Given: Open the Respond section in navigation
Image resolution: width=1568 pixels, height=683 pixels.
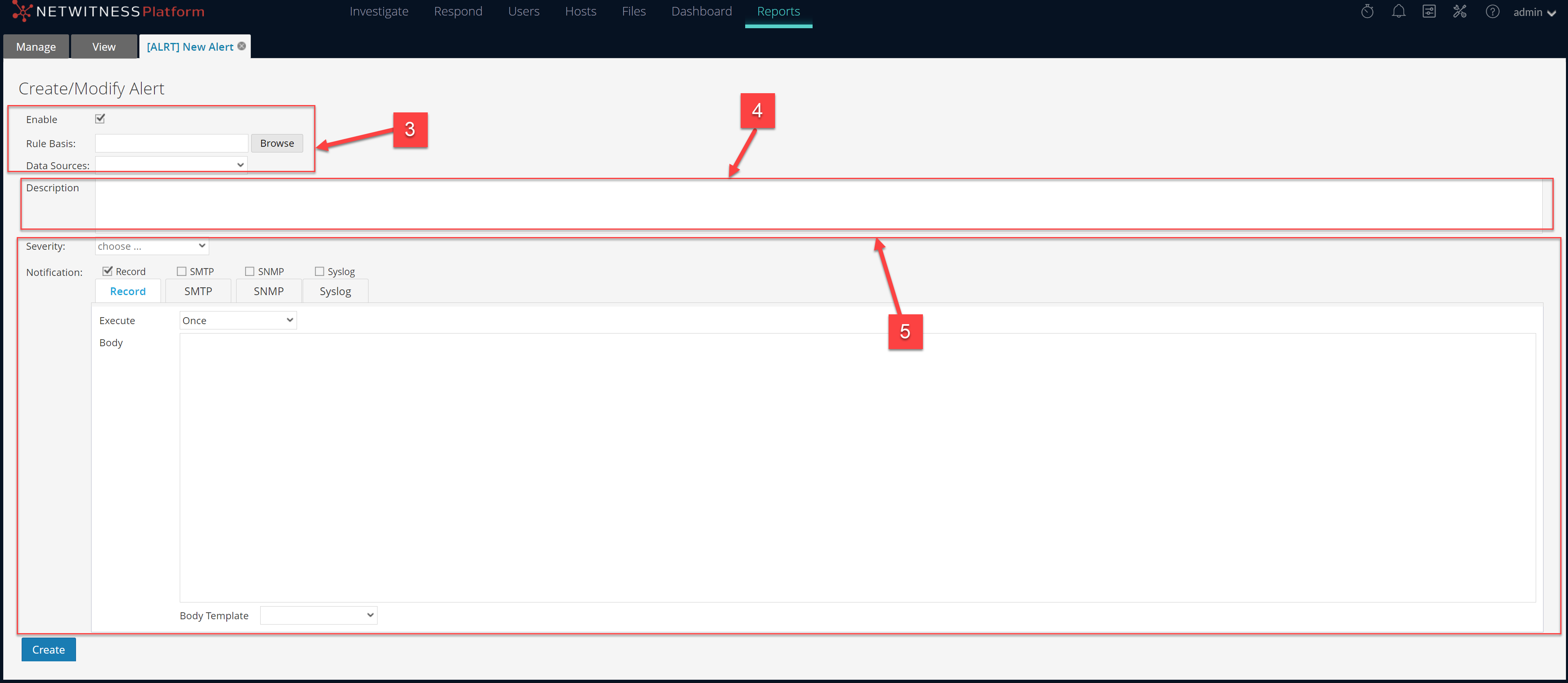Looking at the screenshot, I should coord(458,11).
